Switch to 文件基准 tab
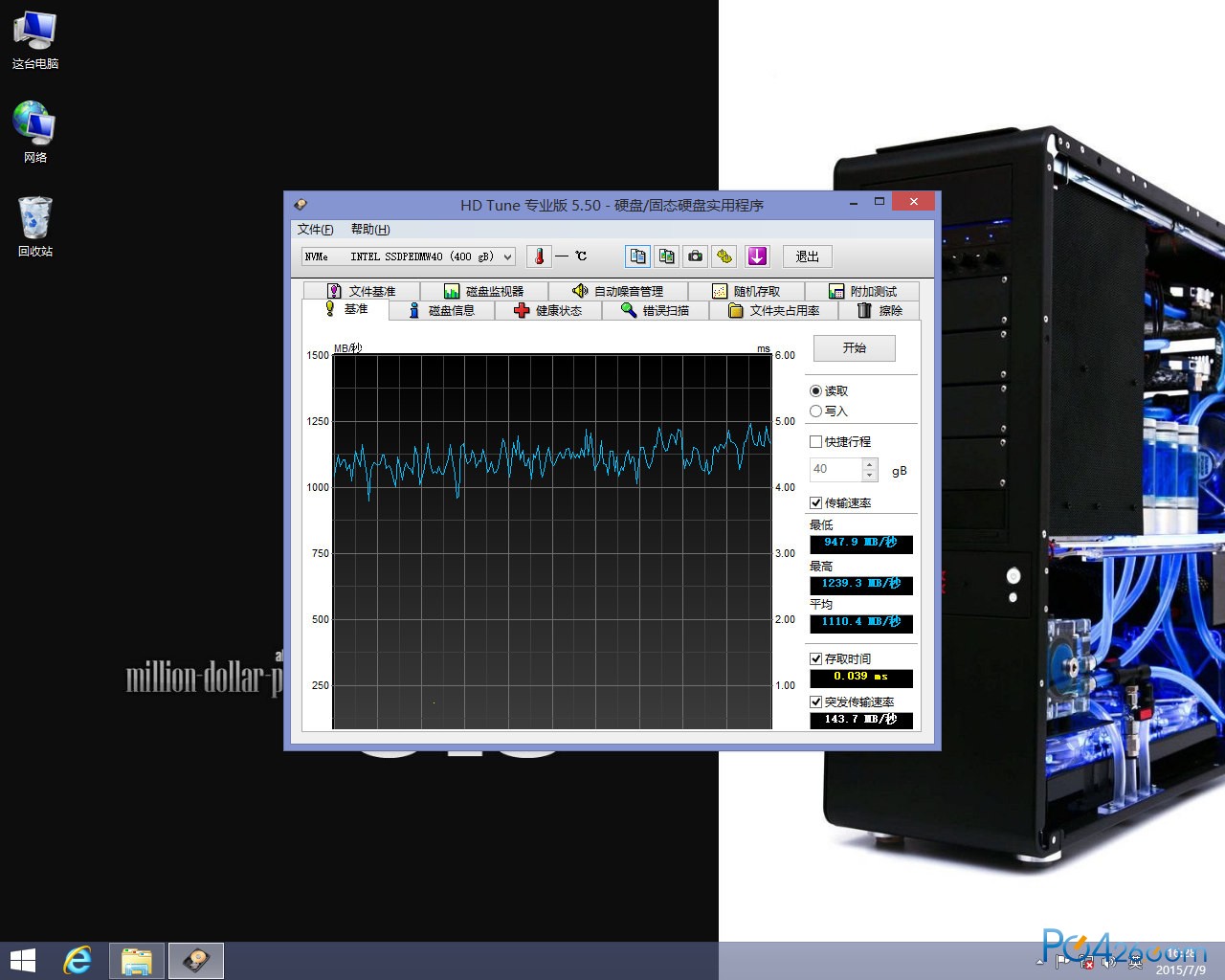1225x980 pixels. (360, 291)
